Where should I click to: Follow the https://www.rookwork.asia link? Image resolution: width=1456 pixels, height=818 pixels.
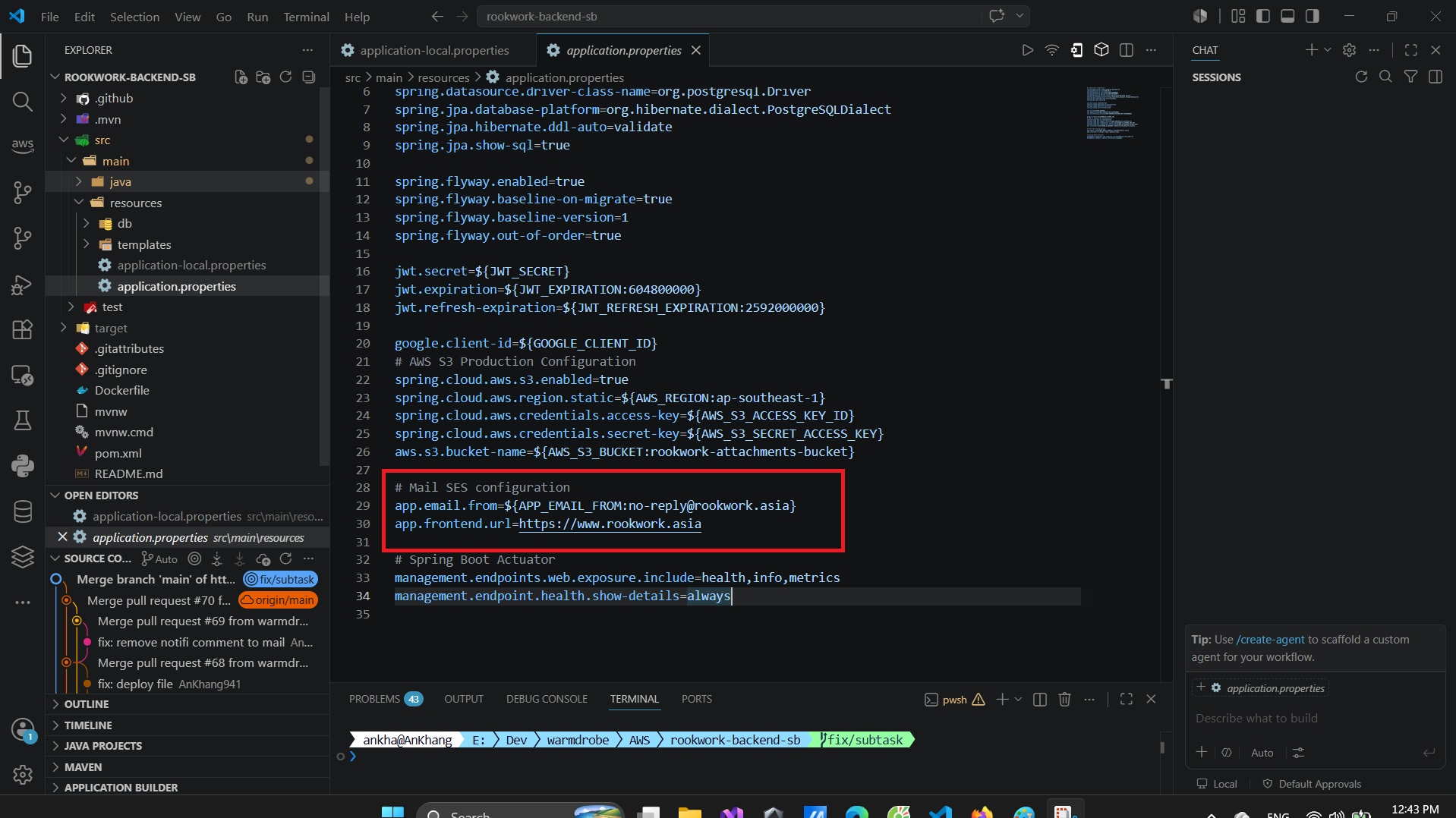(x=610, y=524)
